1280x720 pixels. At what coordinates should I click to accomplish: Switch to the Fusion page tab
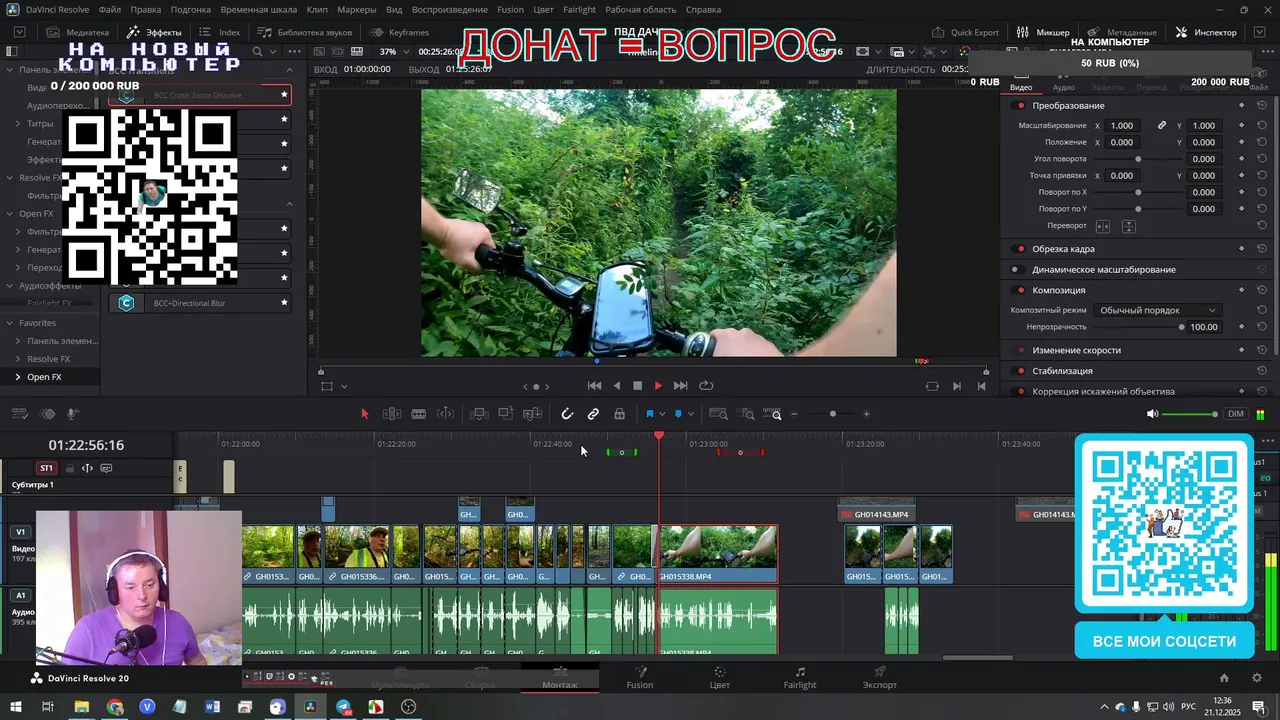[640, 678]
